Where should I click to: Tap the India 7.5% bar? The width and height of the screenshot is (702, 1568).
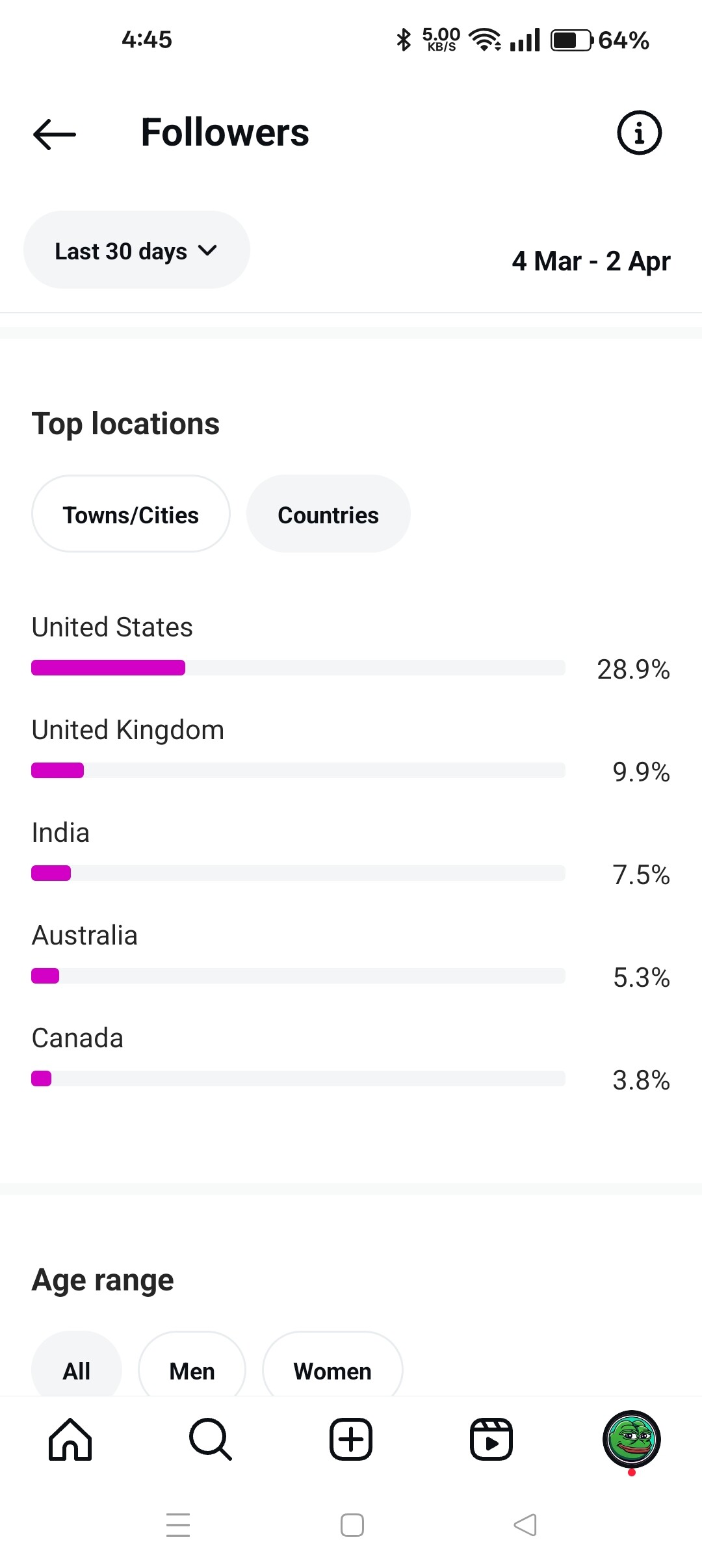click(298, 873)
